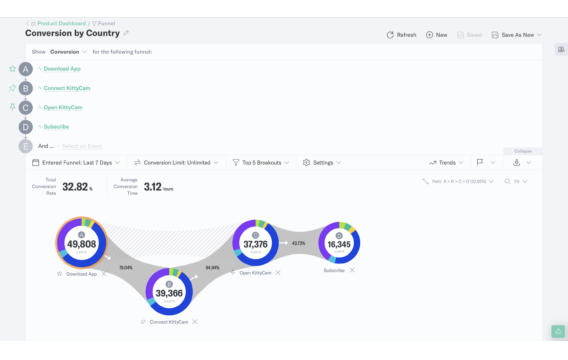Image resolution: width=568 pixels, height=360 pixels.
Task: Click the sidebar panel icon on the right edge
Action: 561,50
